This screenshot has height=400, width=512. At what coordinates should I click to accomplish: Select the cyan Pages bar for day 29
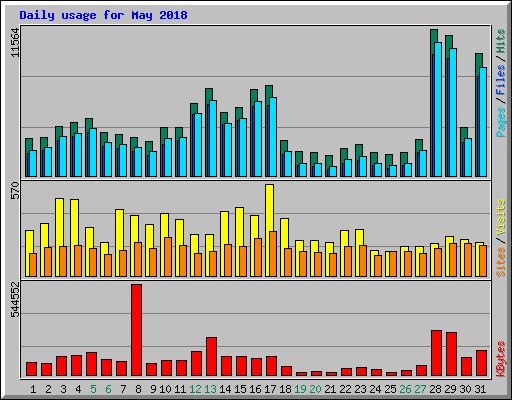coord(453,112)
